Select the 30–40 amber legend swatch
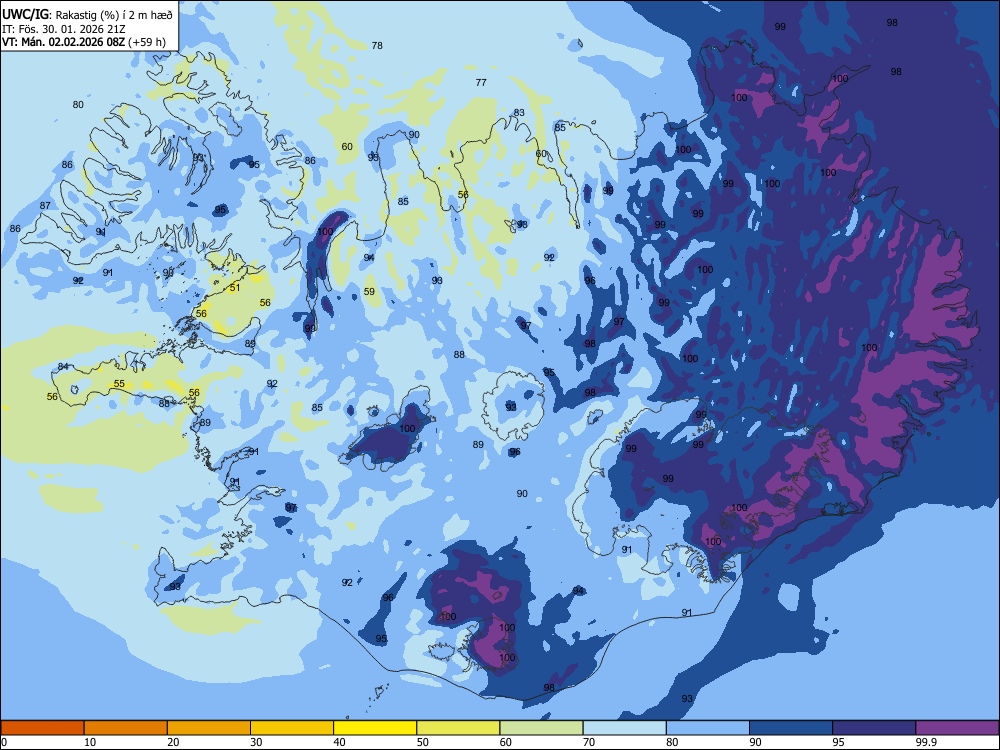1000x750 pixels. 292,728
